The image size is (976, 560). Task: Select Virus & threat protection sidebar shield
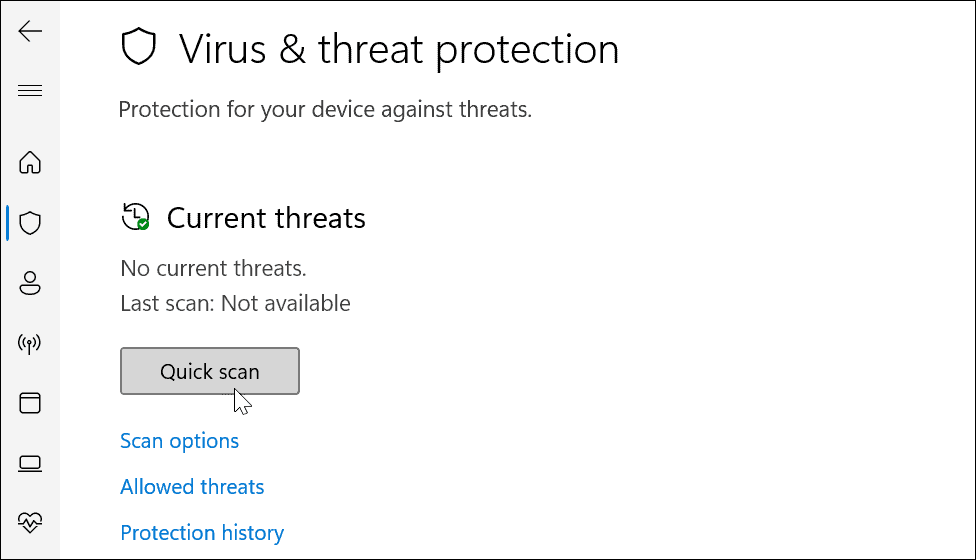click(x=30, y=222)
